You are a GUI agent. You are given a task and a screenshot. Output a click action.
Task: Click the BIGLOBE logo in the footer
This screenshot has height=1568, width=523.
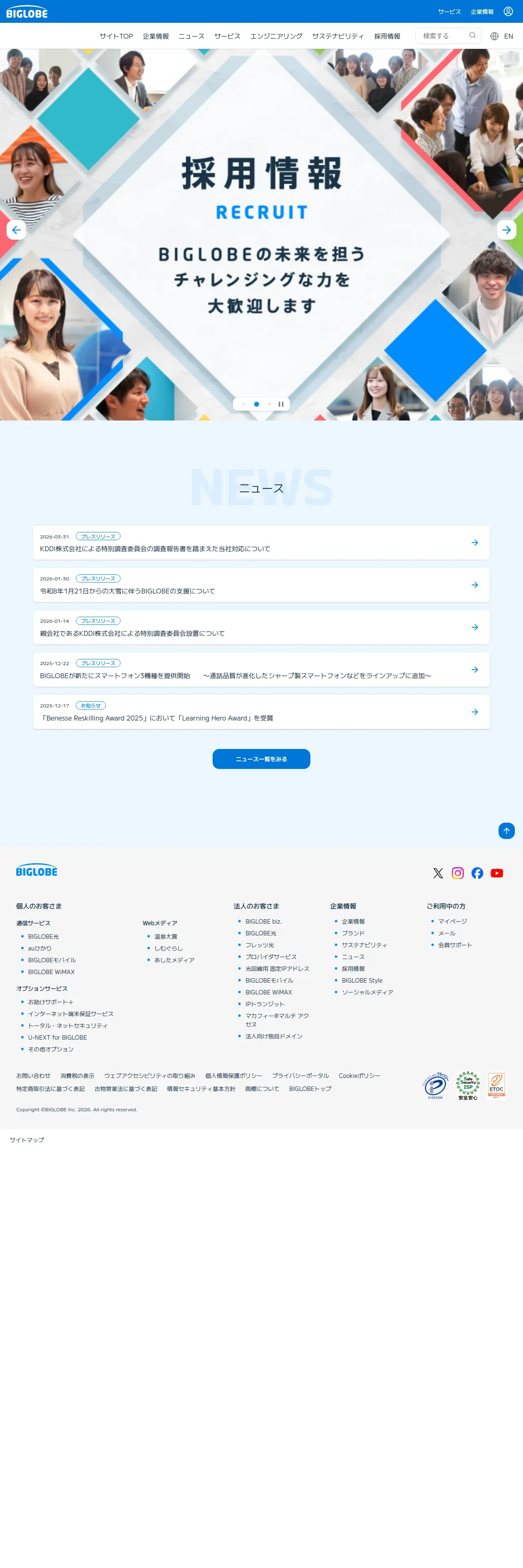point(37,870)
